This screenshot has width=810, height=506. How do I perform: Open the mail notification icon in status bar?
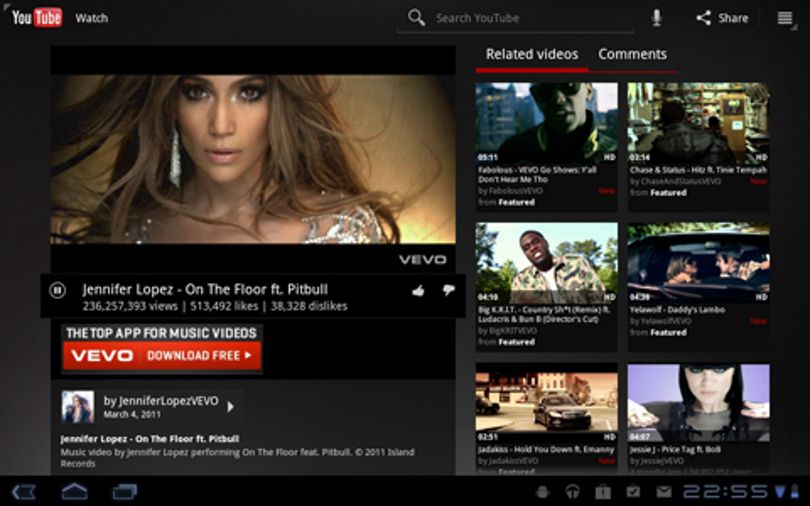(664, 492)
